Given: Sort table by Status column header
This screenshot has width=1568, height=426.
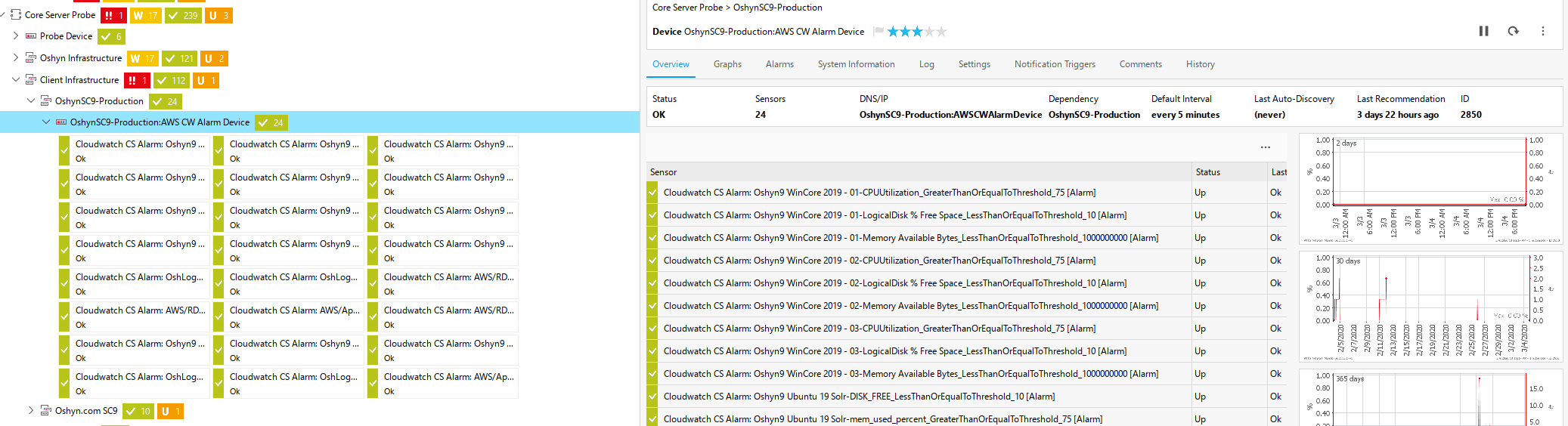Looking at the screenshot, I should (1230, 172).
